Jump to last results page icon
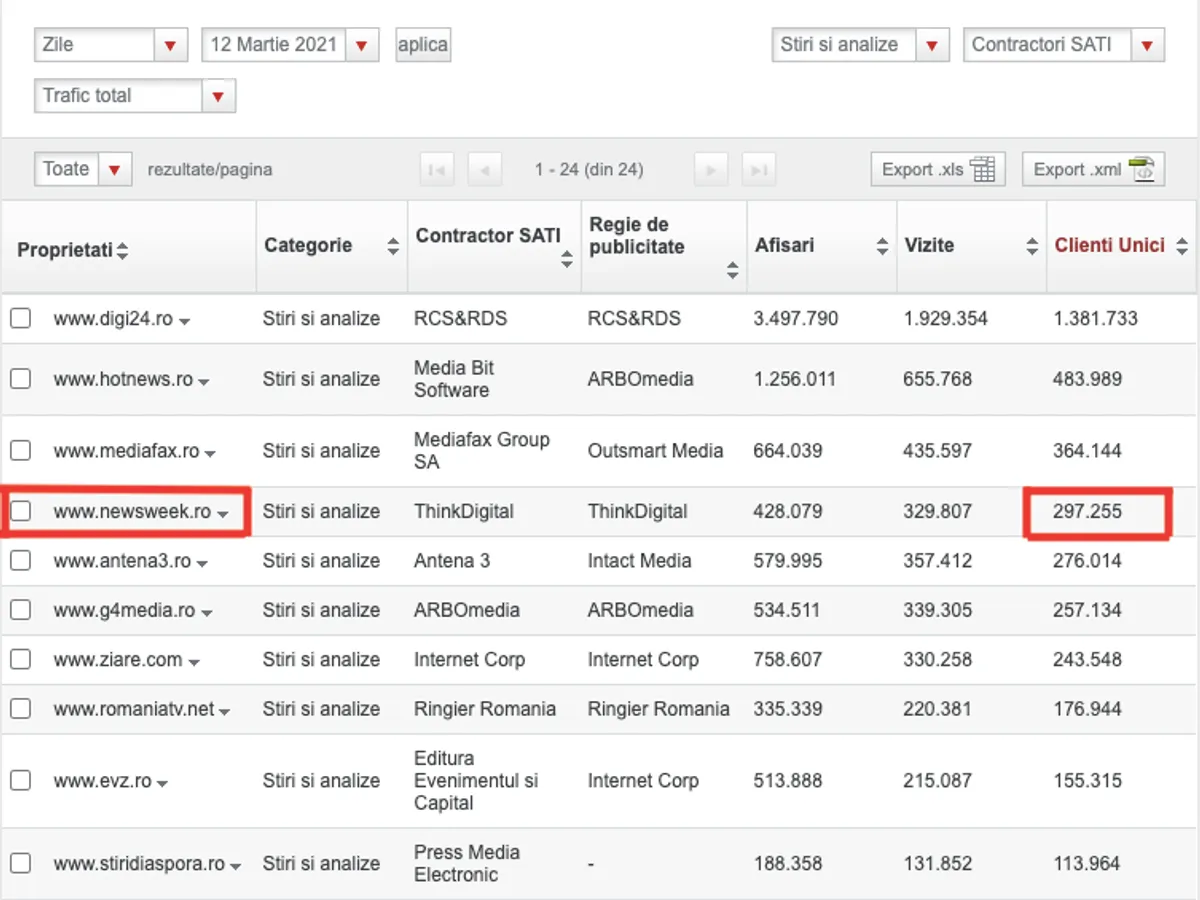 point(759,170)
